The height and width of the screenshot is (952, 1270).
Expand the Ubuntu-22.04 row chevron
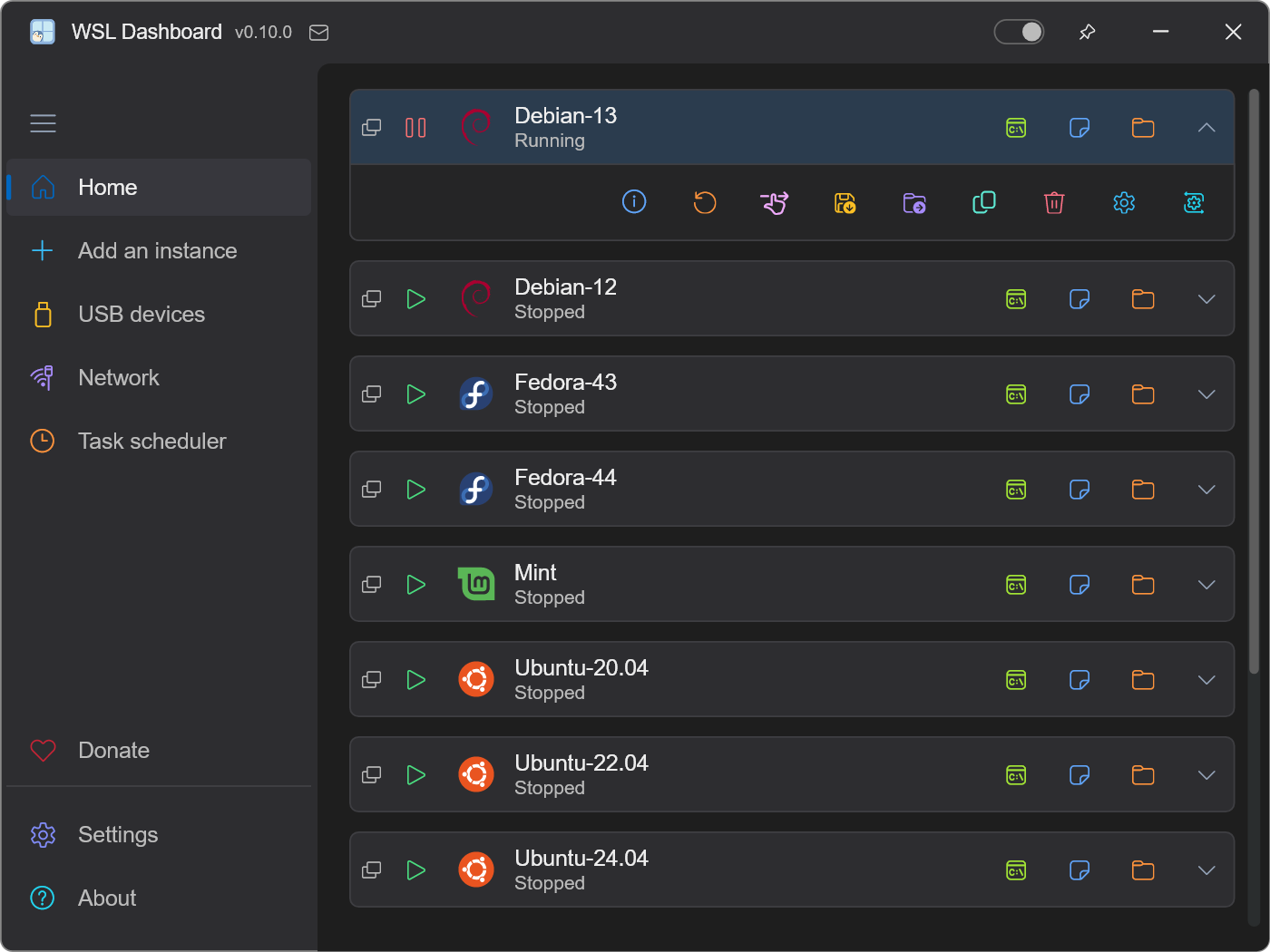click(1206, 775)
